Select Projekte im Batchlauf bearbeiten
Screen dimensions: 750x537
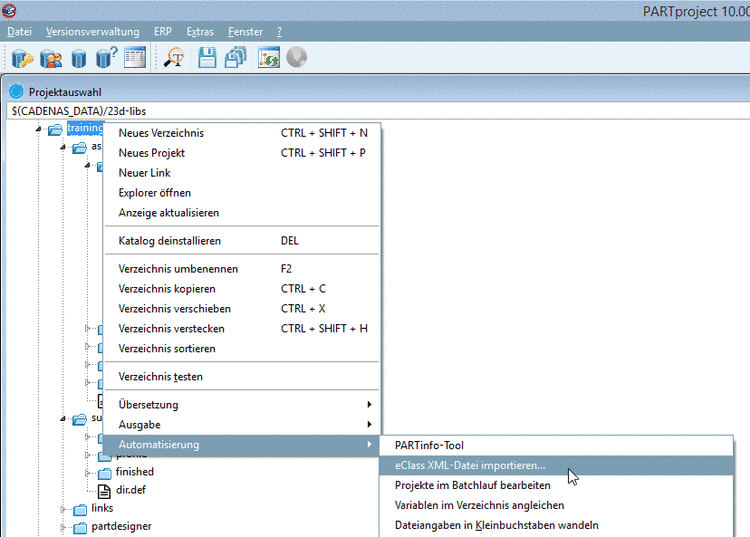tap(556, 485)
